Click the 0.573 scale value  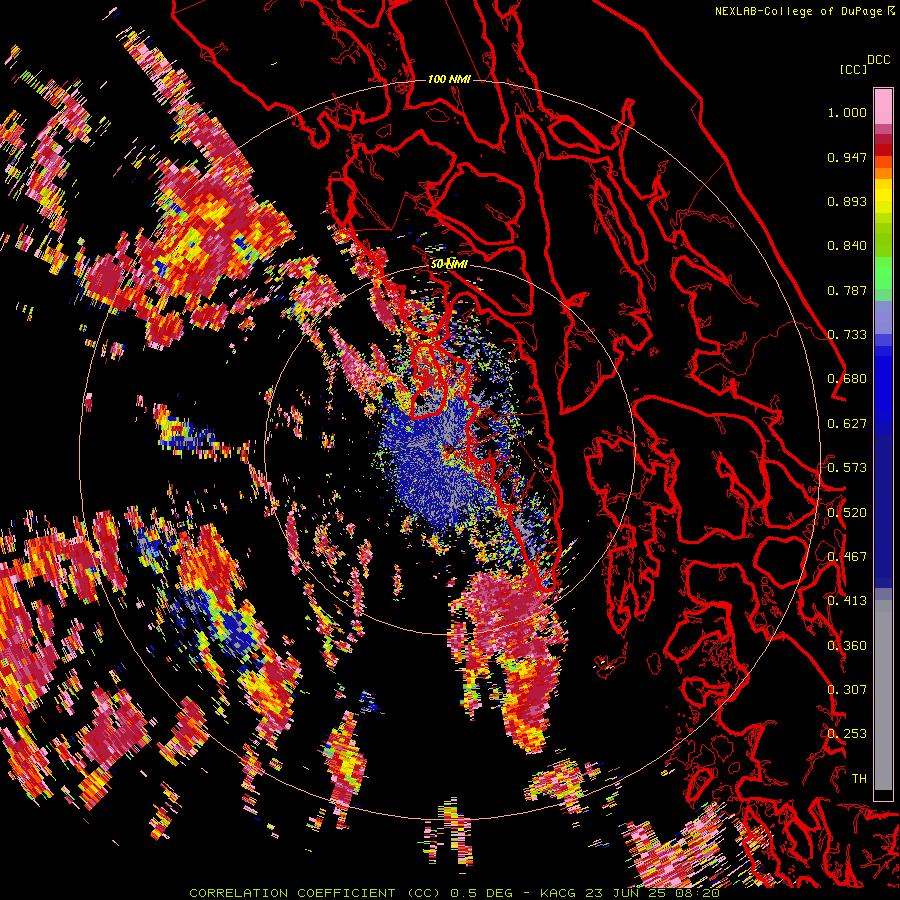847,468
